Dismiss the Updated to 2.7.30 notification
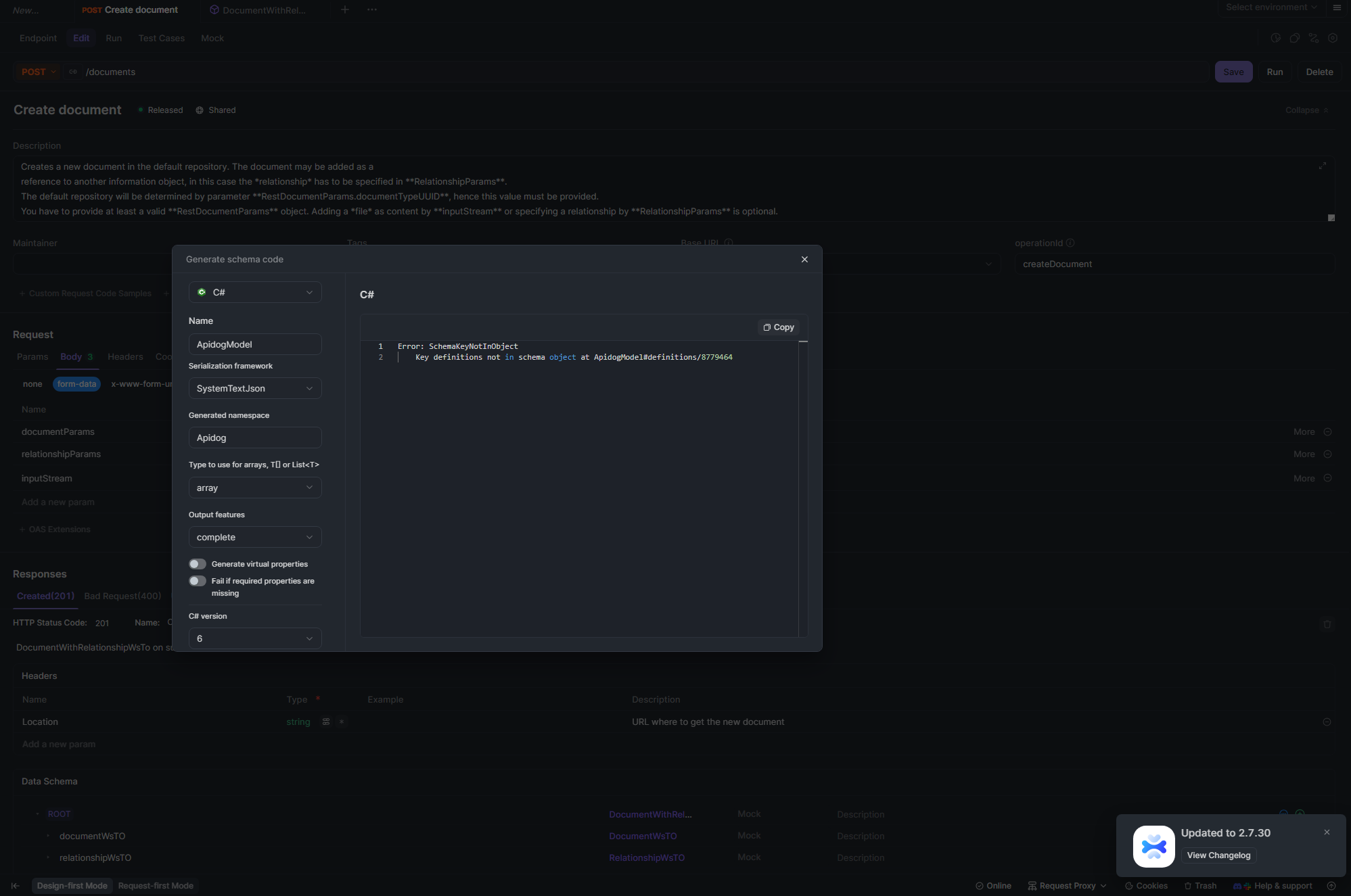This screenshot has height=896, width=1351. coord(1327,832)
